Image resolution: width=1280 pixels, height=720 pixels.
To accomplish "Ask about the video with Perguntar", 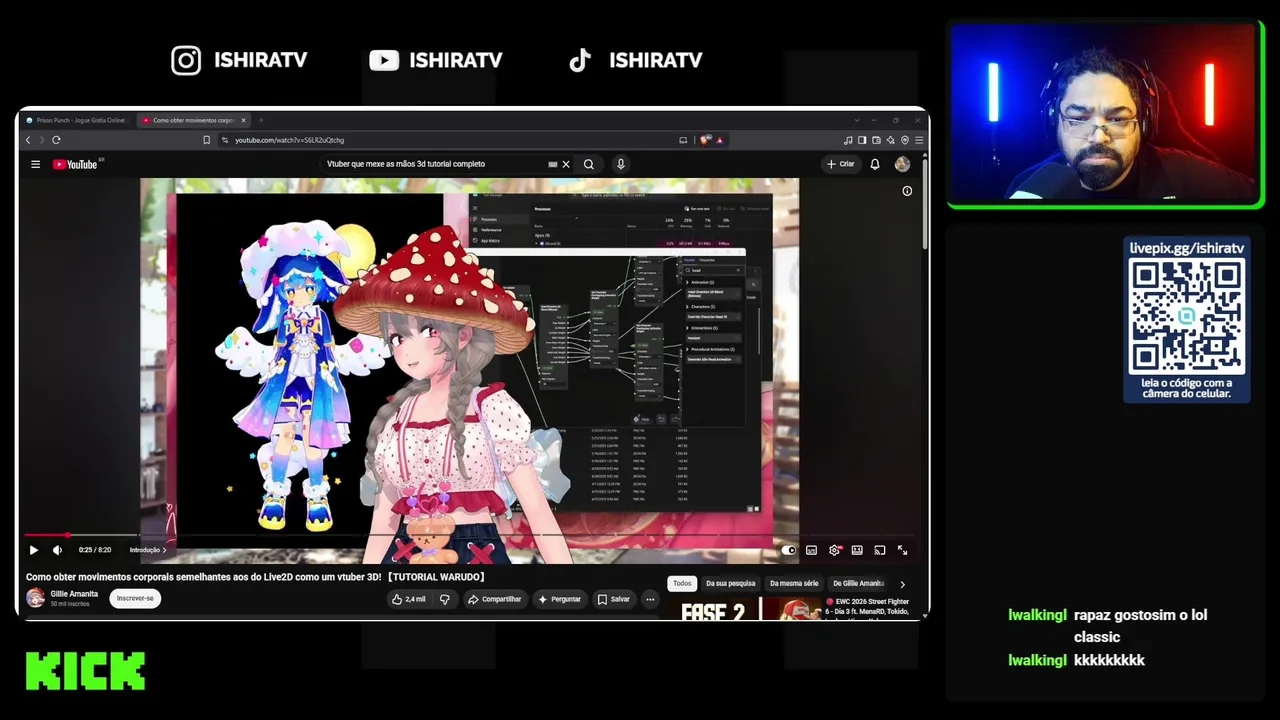I will (558, 599).
